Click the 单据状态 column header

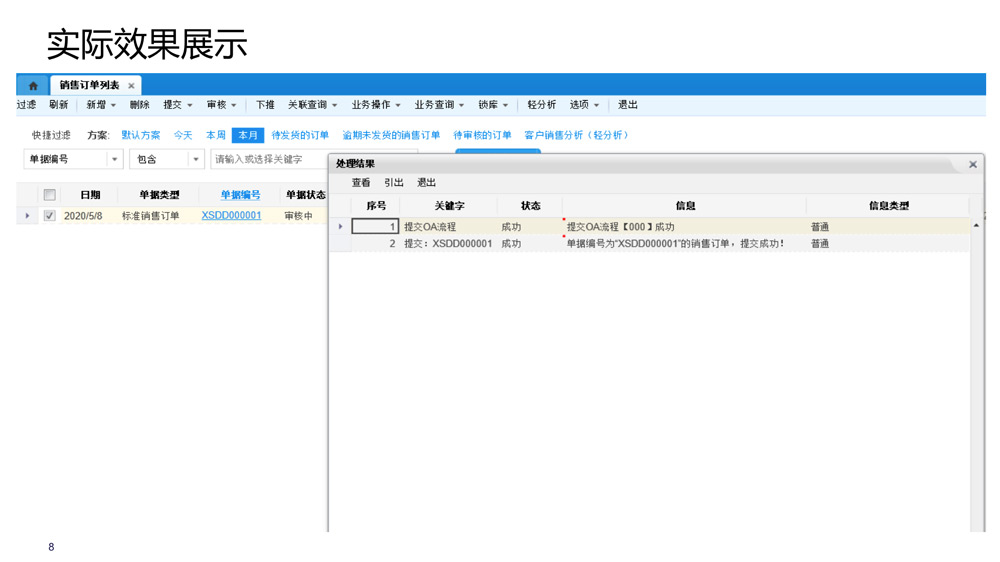click(x=305, y=195)
